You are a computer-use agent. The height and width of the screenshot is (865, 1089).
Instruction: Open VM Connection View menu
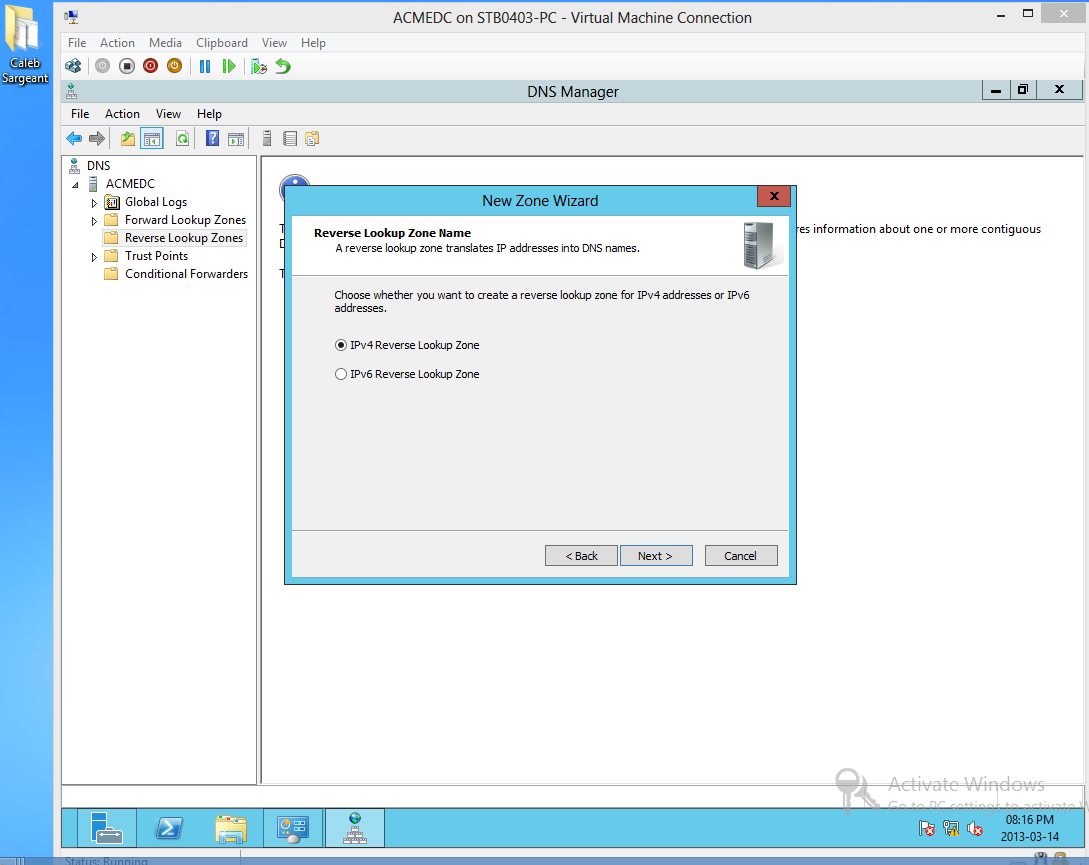[274, 43]
